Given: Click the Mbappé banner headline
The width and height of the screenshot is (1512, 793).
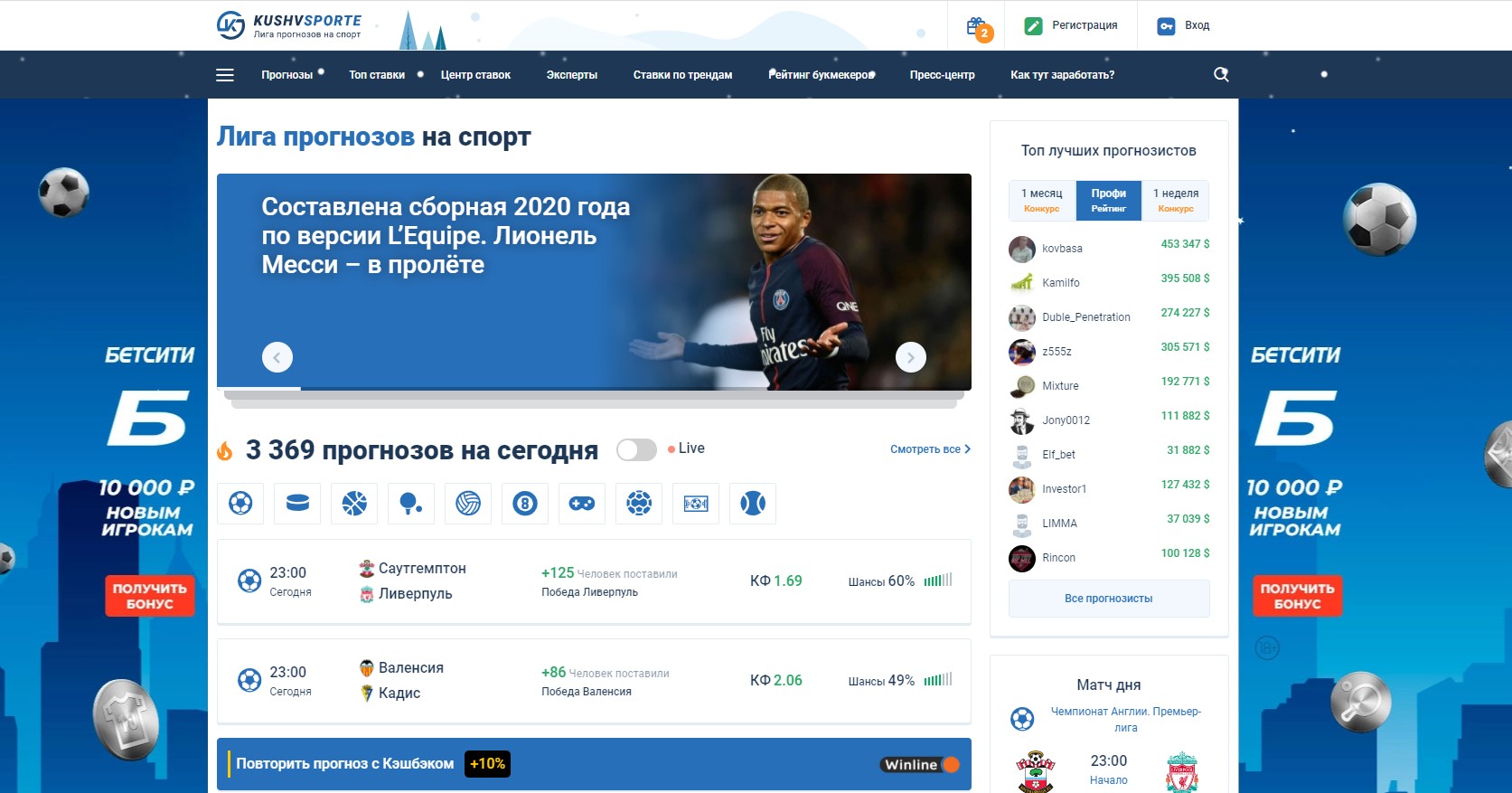Looking at the screenshot, I should (x=446, y=236).
